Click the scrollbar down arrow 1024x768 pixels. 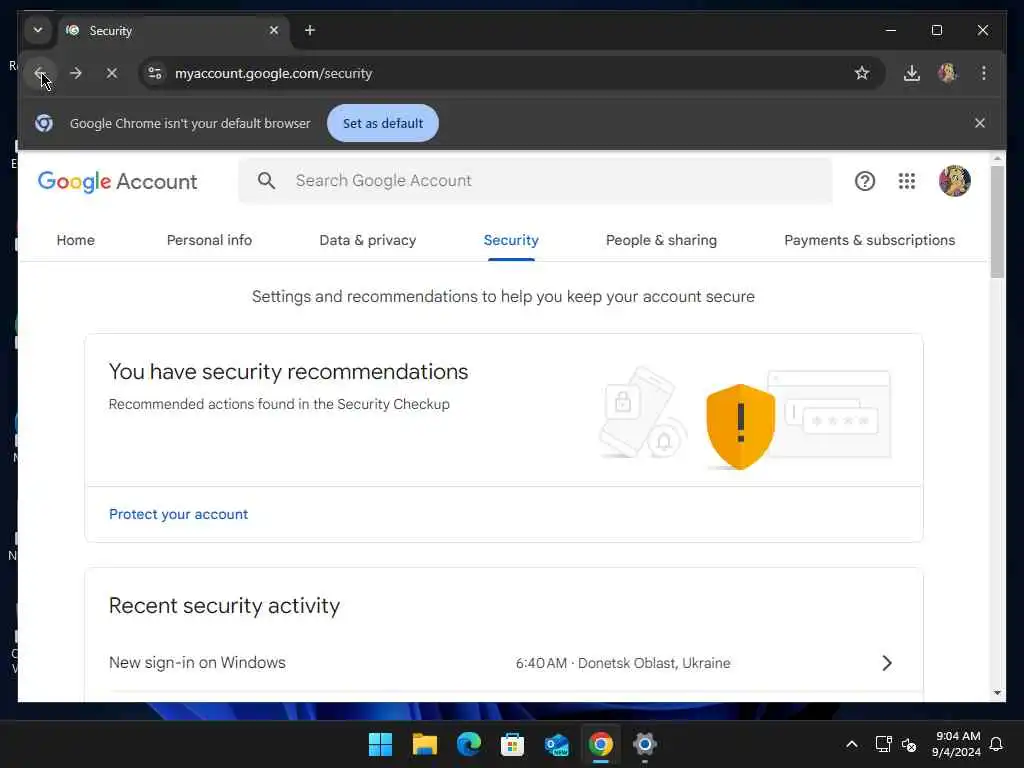(x=997, y=693)
